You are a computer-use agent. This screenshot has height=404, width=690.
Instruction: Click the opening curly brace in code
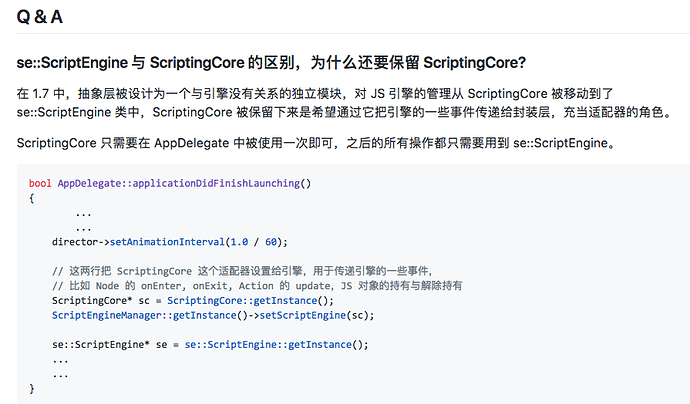pyautogui.click(x=32, y=198)
